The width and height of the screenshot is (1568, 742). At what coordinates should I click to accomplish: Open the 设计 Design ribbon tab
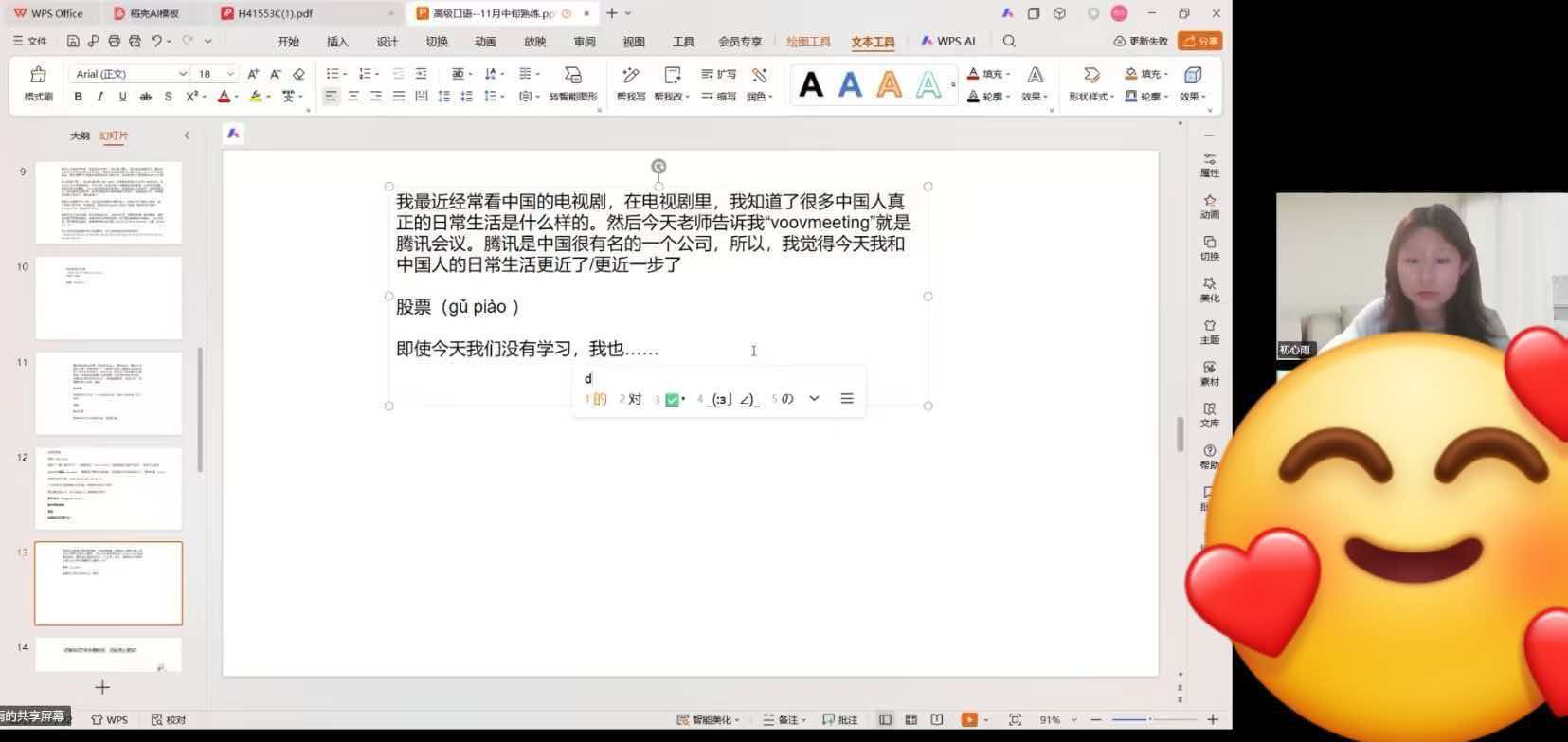click(x=387, y=41)
